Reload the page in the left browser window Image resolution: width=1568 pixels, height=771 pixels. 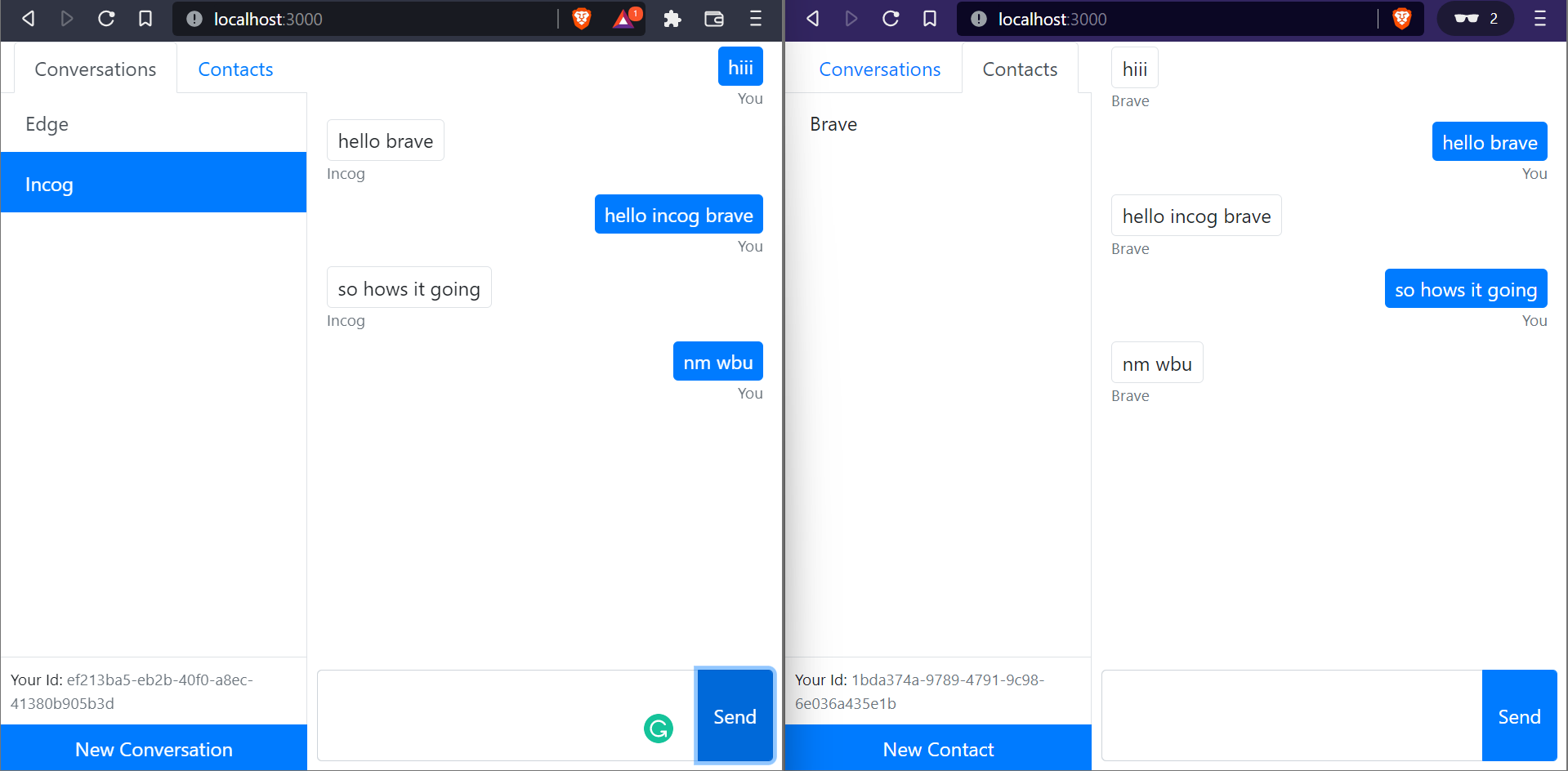(106, 19)
